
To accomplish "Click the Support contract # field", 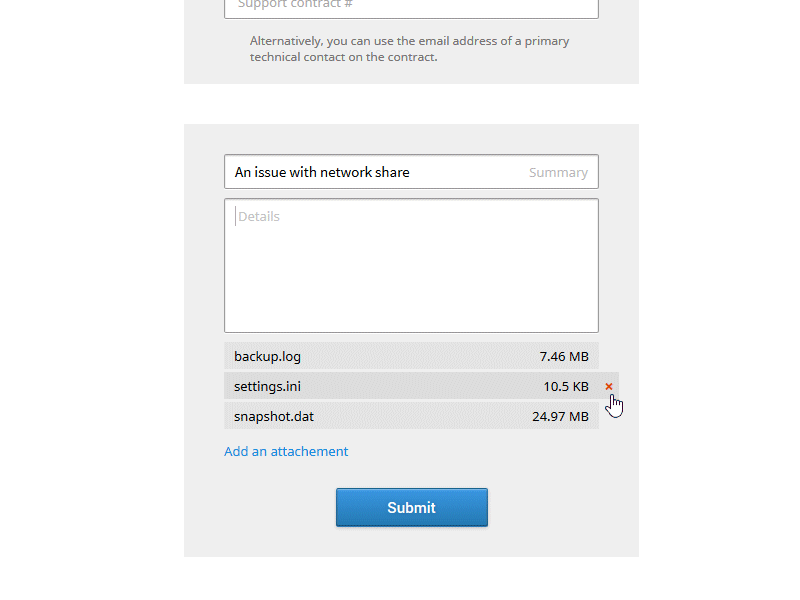I will (411, 6).
